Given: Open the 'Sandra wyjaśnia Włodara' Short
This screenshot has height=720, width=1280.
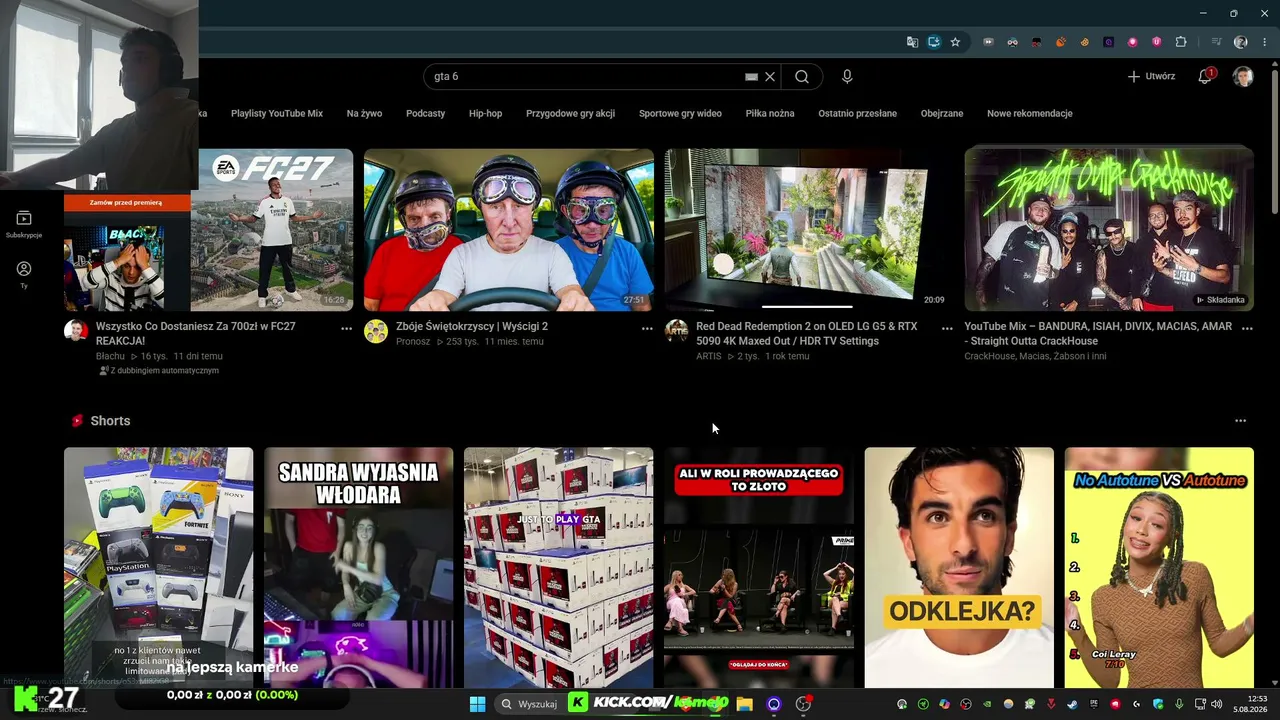Looking at the screenshot, I should click(x=359, y=567).
